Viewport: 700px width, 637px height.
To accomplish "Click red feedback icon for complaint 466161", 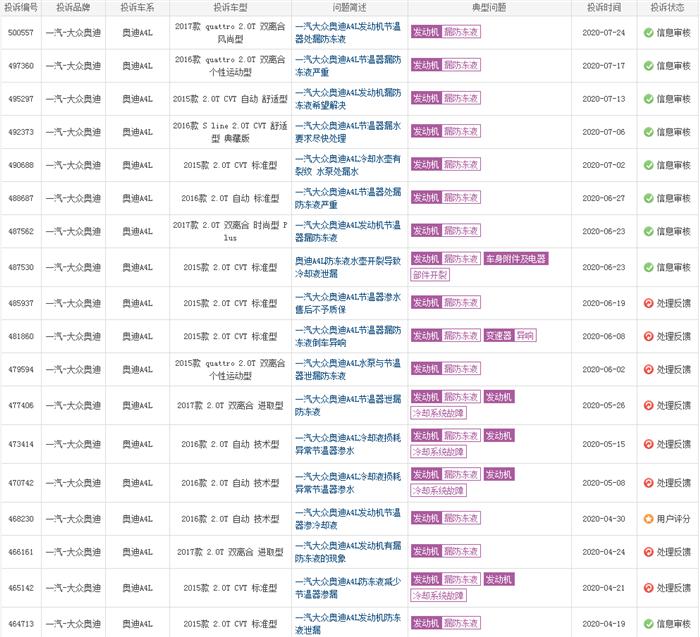I will tap(648, 552).
